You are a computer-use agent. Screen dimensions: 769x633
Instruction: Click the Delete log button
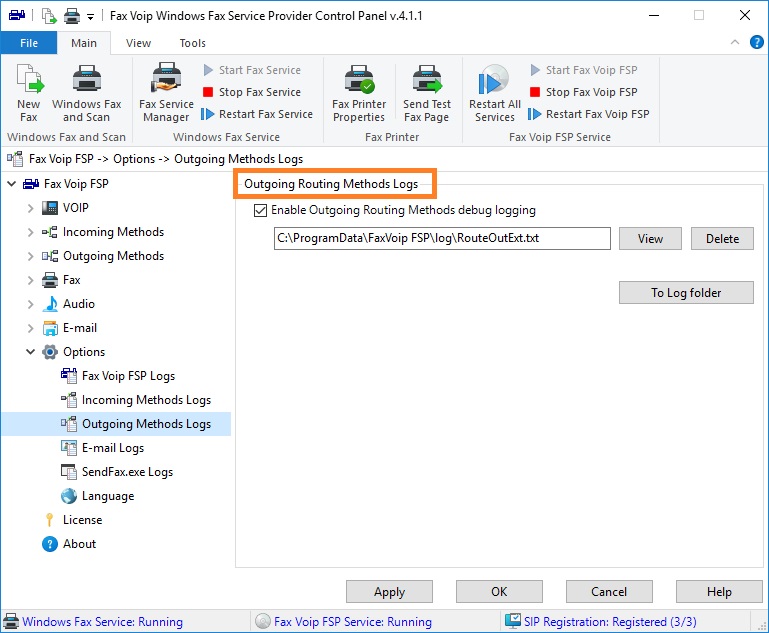[x=722, y=238]
